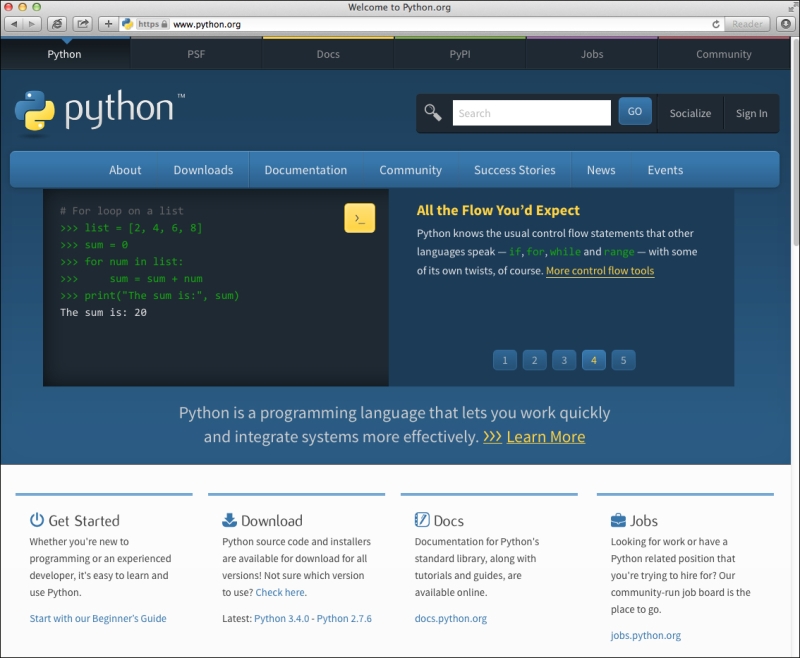Click the code line "The sum is: 20"
This screenshot has width=800, height=658.
pyautogui.click(x=103, y=312)
